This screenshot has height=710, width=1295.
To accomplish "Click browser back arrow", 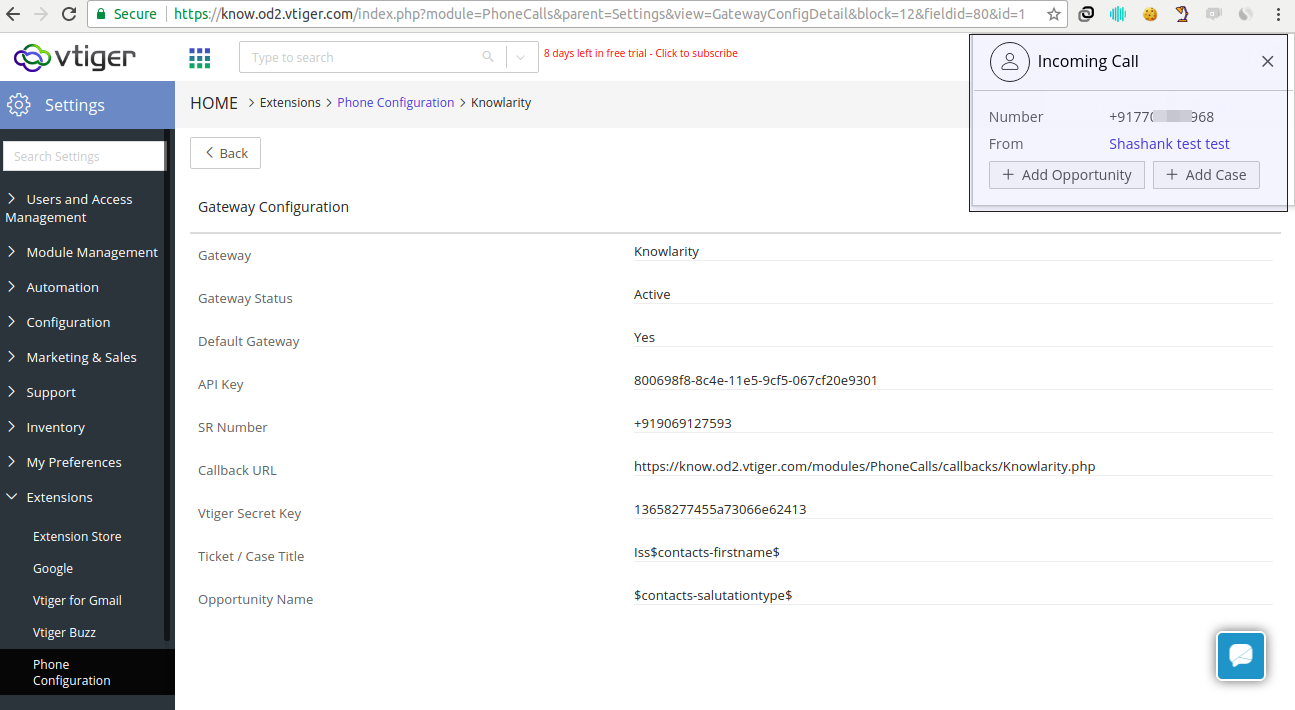I will pyautogui.click(x=14, y=14).
